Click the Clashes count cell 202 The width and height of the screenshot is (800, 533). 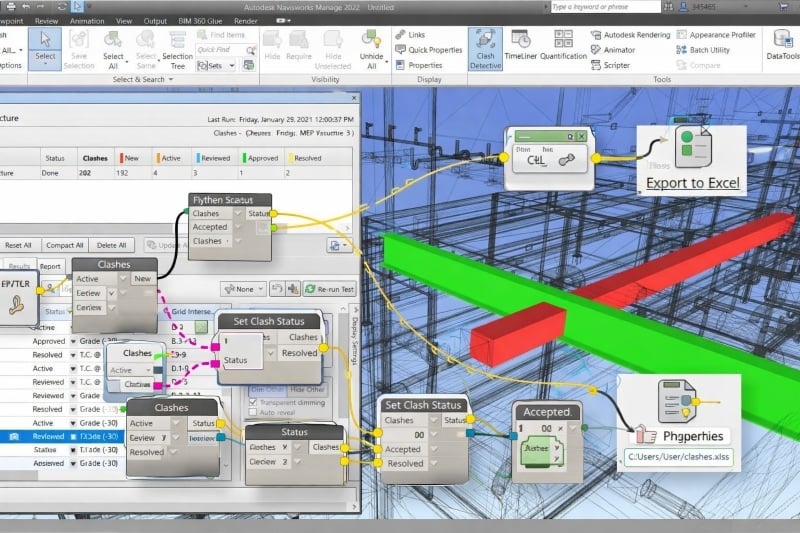point(85,173)
